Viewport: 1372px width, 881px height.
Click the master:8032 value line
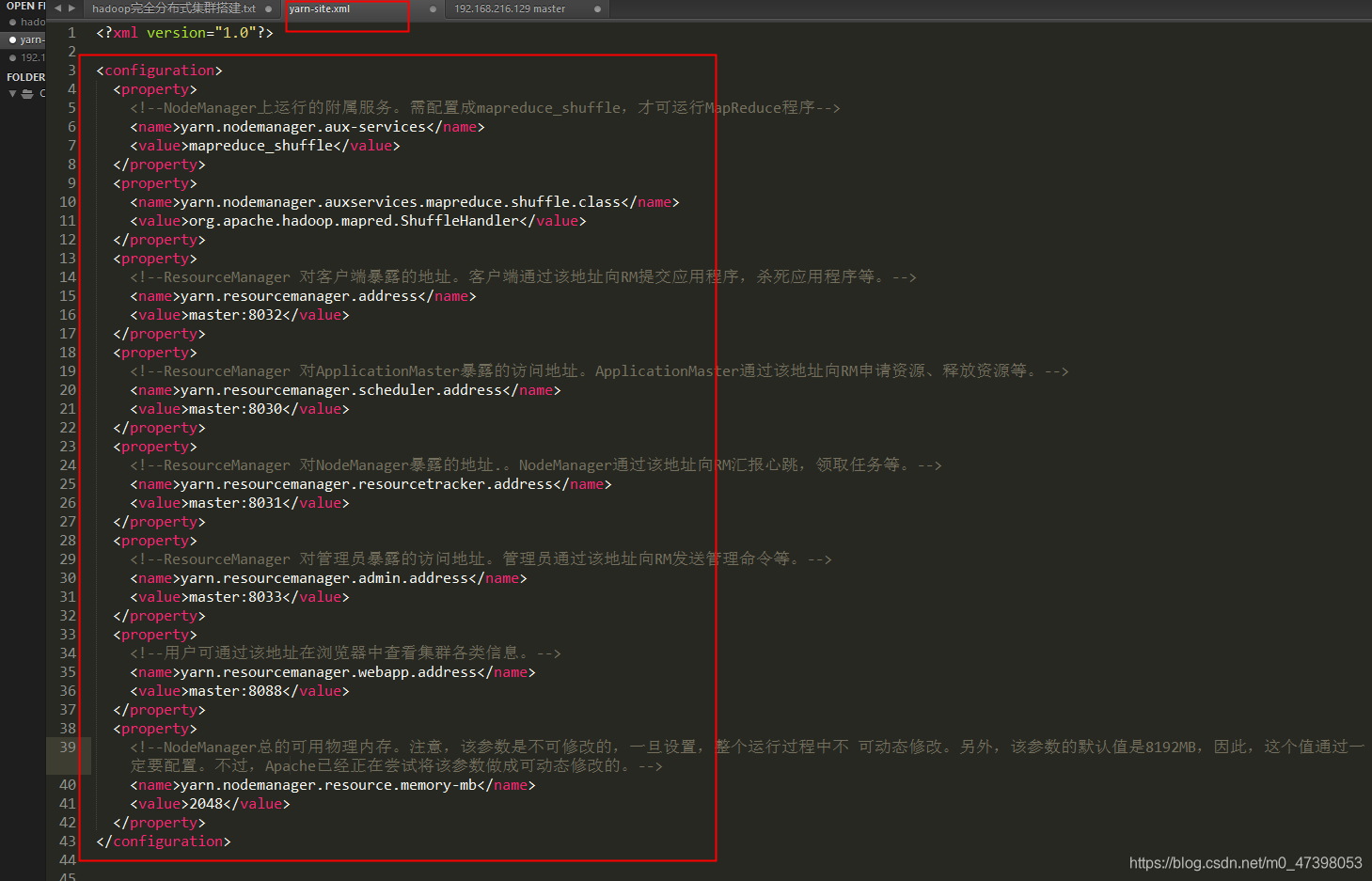[240, 315]
